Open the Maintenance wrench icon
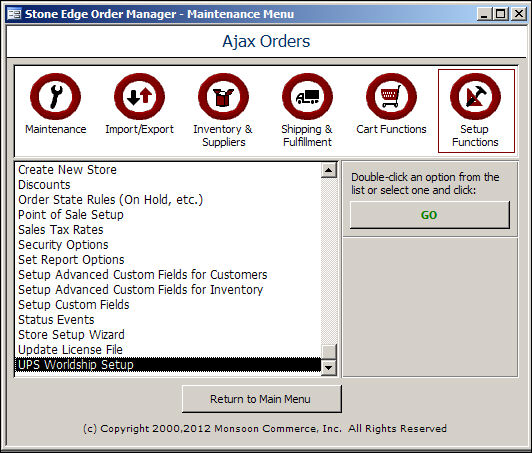Viewport: 532px width, 453px height. pos(55,97)
